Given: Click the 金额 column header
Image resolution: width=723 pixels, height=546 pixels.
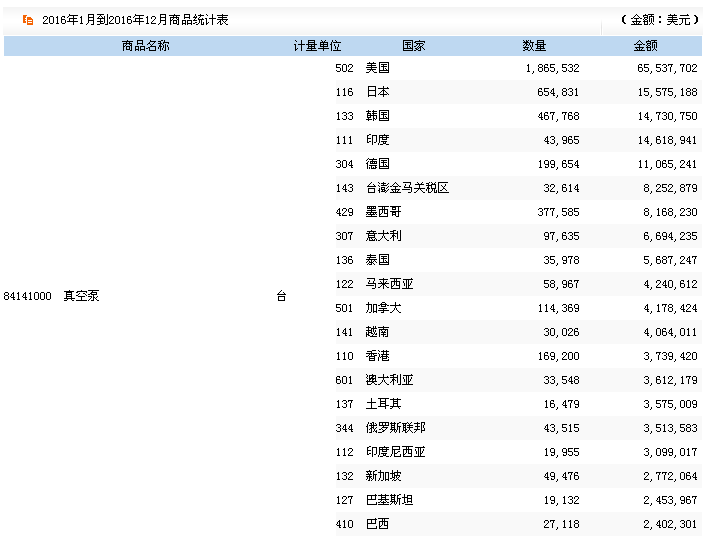Looking at the screenshot, I should tap(645, 46).
